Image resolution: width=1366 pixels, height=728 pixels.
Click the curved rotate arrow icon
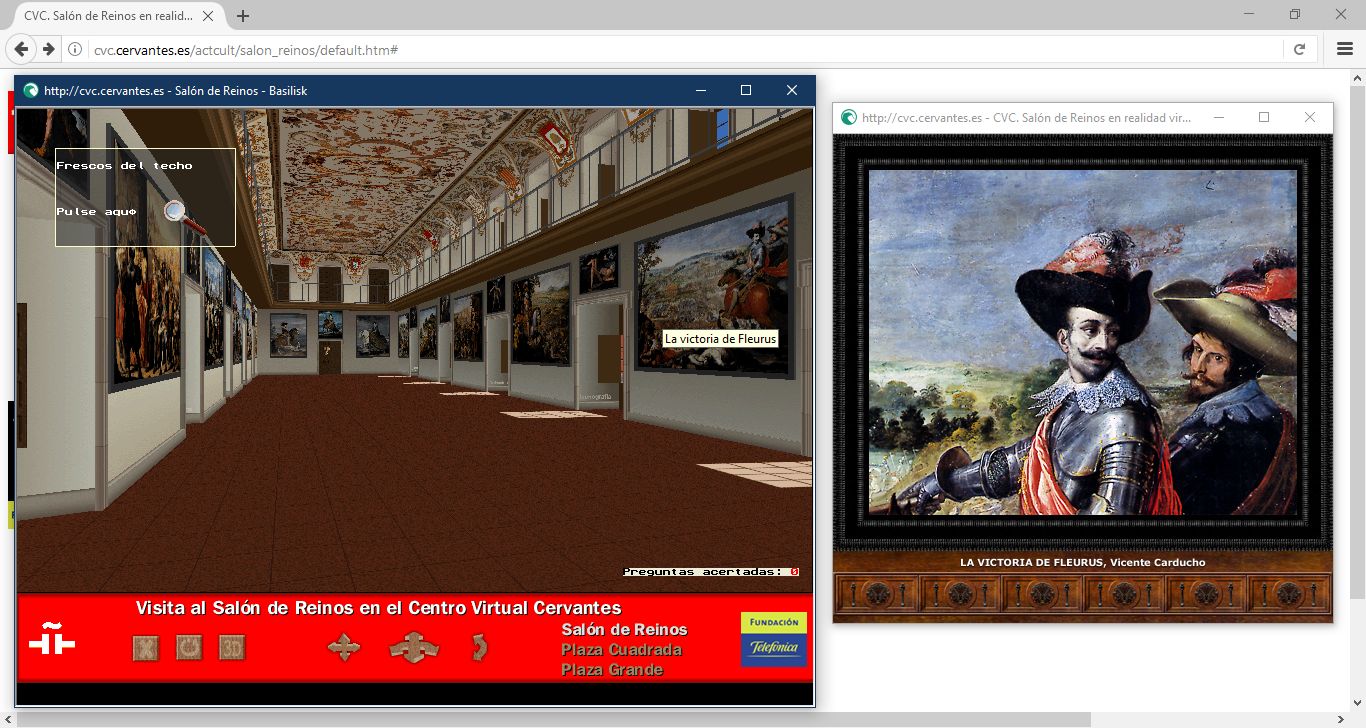pos(480,648)
